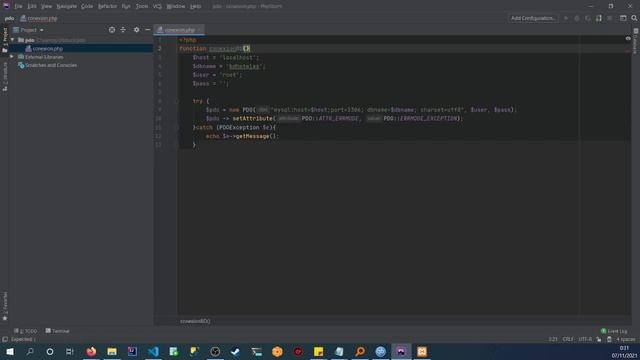Open the Code menu

[x=87, y=6]
